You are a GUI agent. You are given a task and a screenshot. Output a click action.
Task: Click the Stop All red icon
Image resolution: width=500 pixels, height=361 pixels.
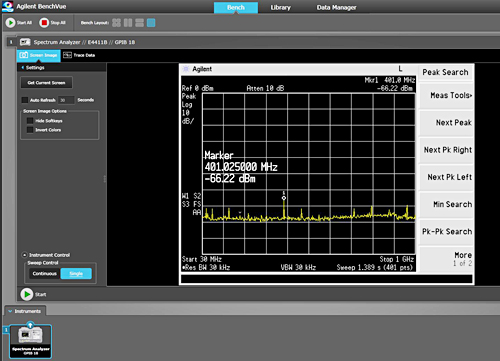(44, 23)
